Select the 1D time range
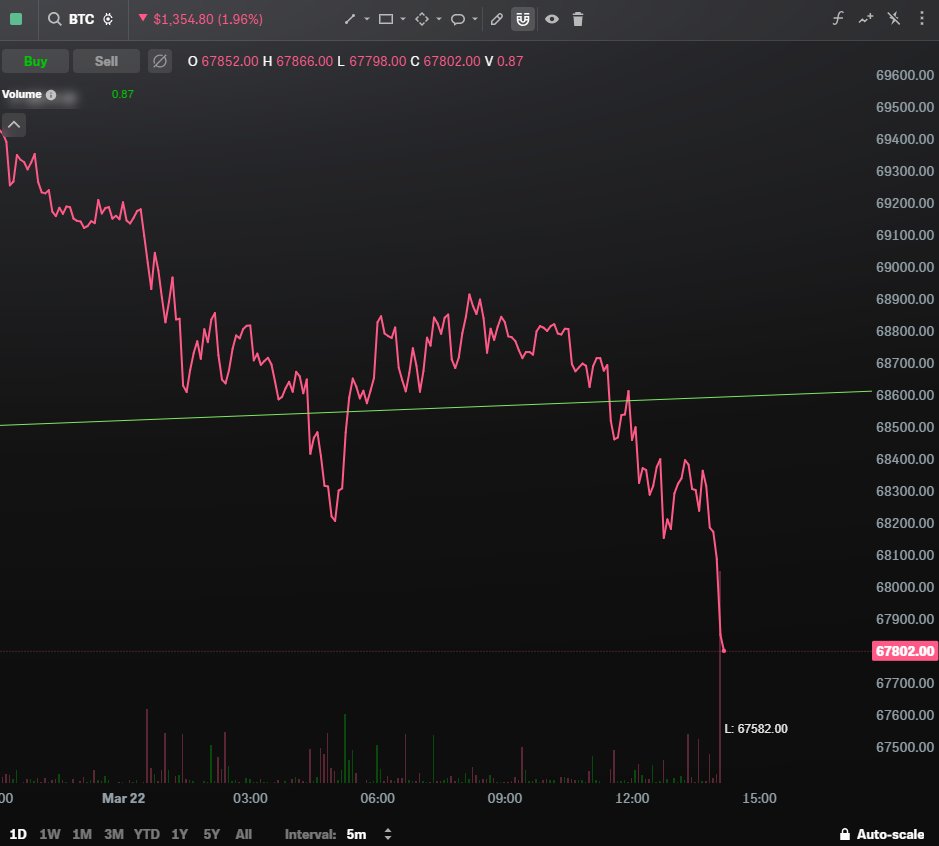The height and width of the screenshot is (846, 939). 18,834
